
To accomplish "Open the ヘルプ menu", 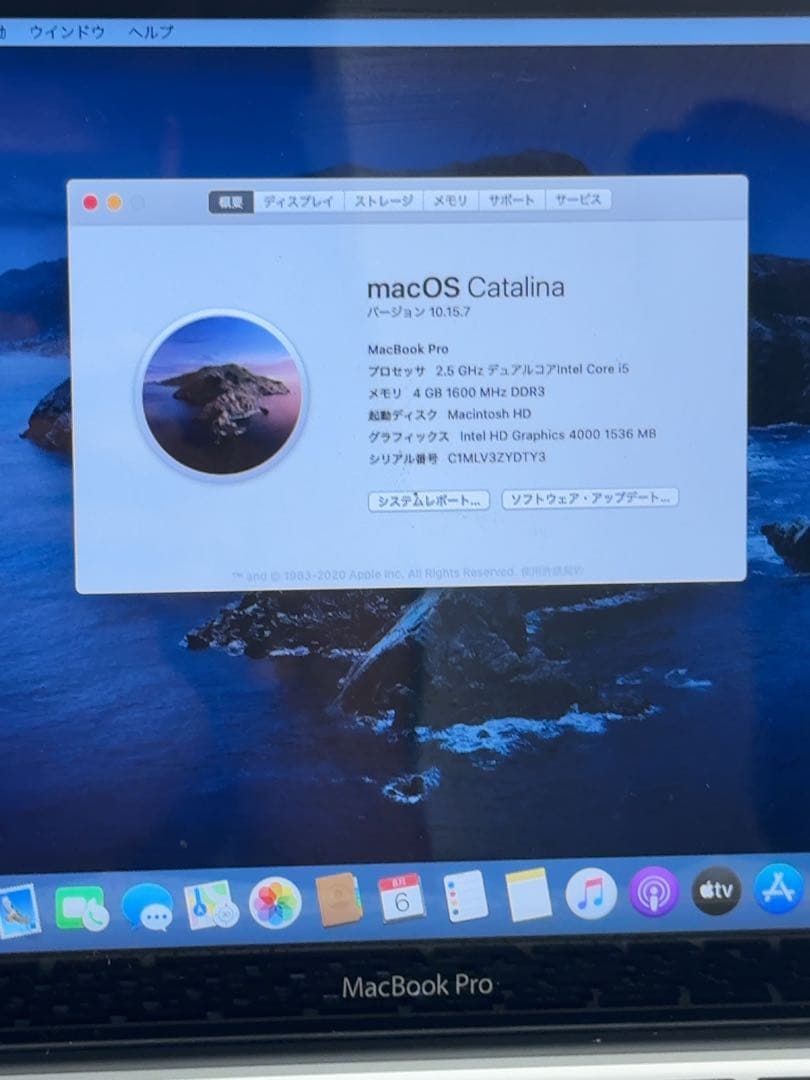I will coord(150,32).
